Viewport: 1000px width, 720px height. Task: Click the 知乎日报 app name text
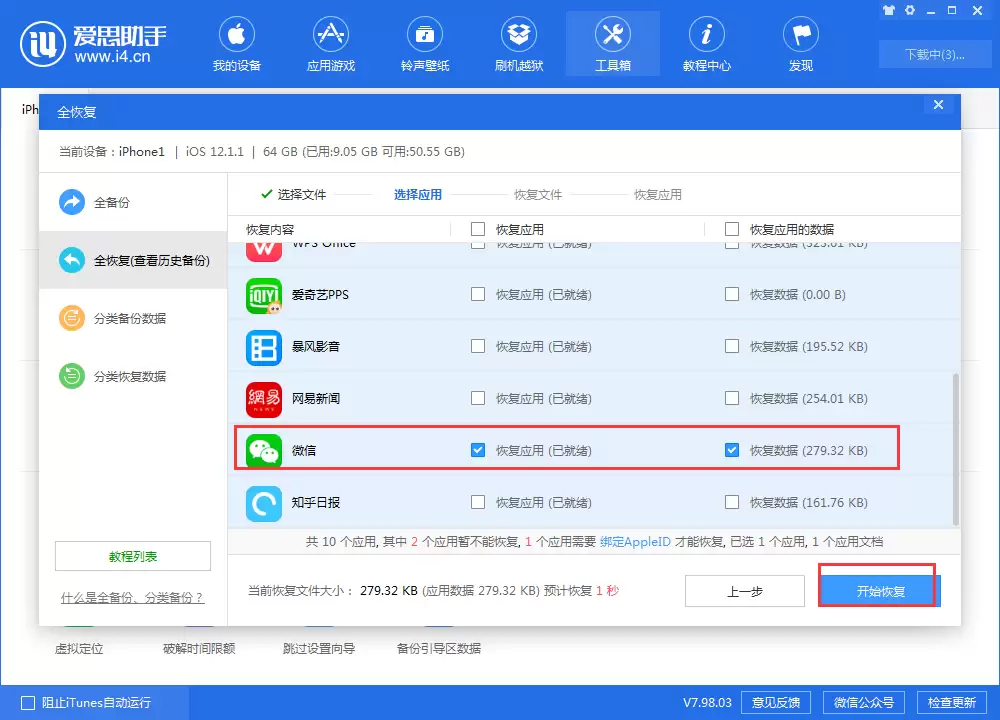(316, 503)
